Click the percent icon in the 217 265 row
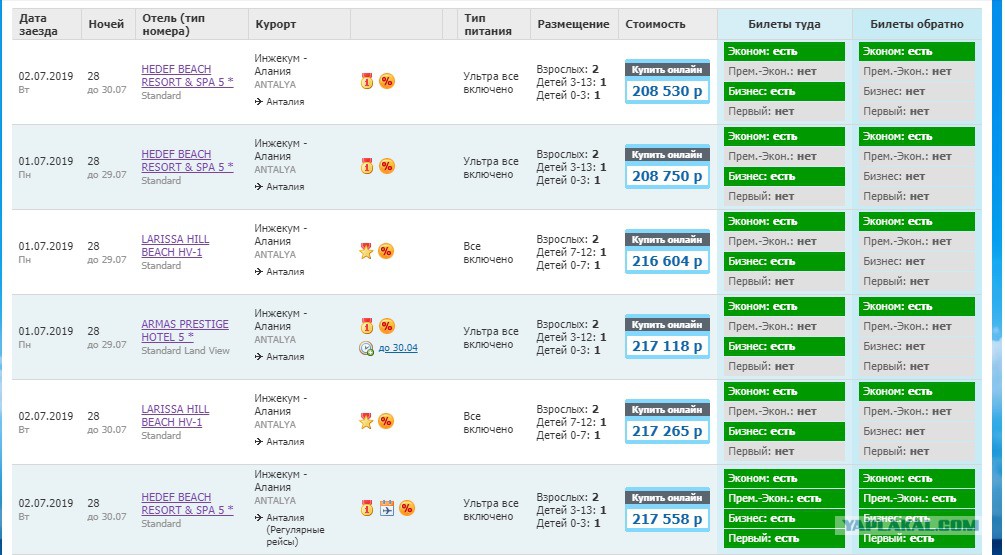 [x=386, y=421]
